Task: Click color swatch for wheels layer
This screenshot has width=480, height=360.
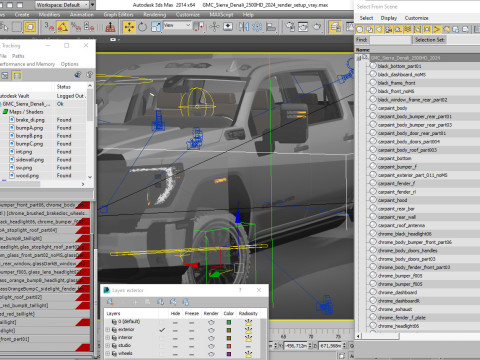Action: [x=229, y=354]
